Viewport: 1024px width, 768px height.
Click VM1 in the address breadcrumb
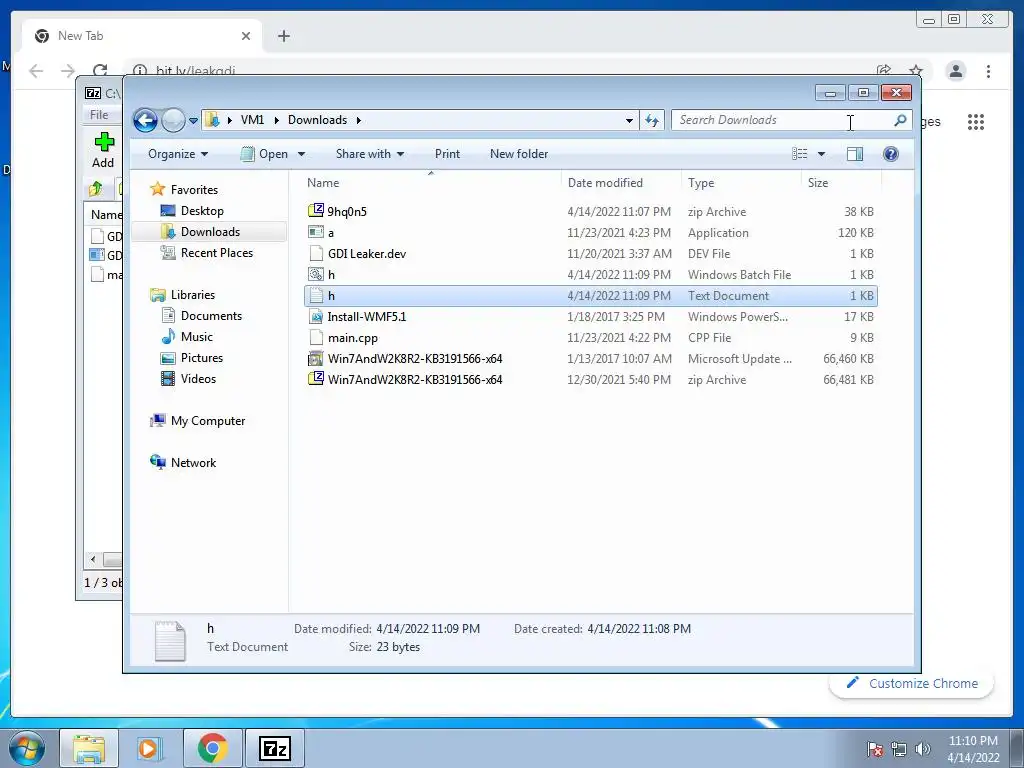click(252, 120)
